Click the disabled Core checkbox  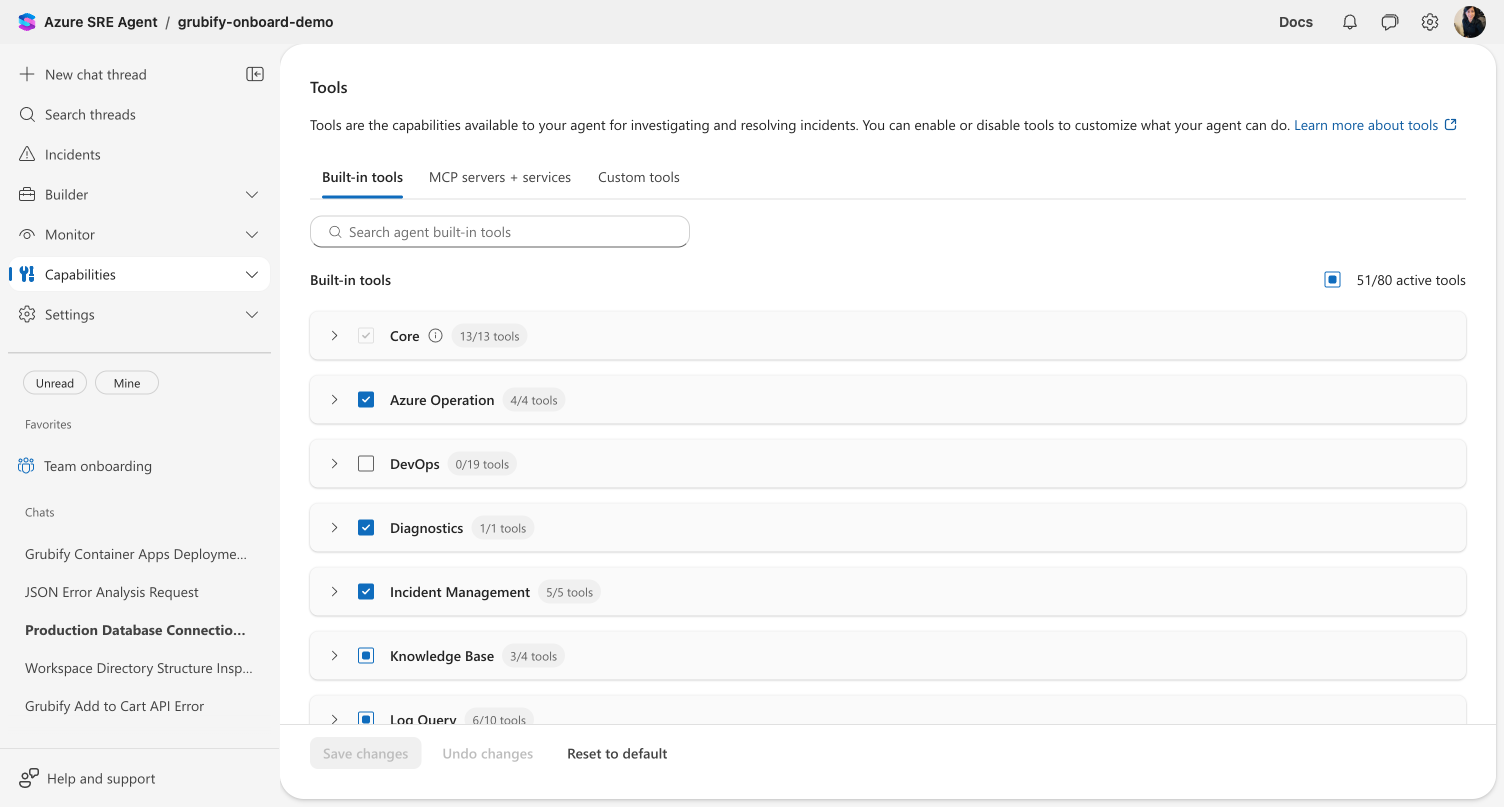(366, 336)
